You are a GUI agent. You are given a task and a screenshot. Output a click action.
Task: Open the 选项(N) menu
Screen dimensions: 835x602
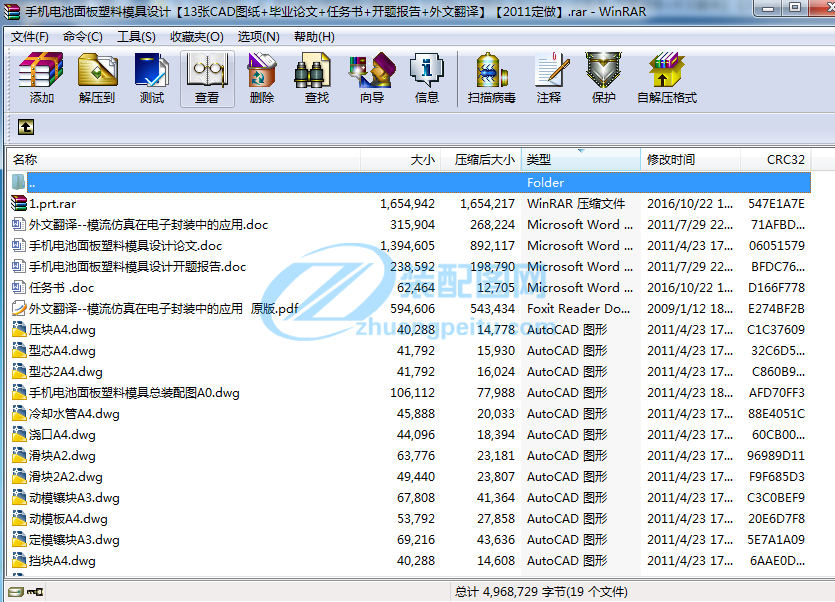point(258,37)
